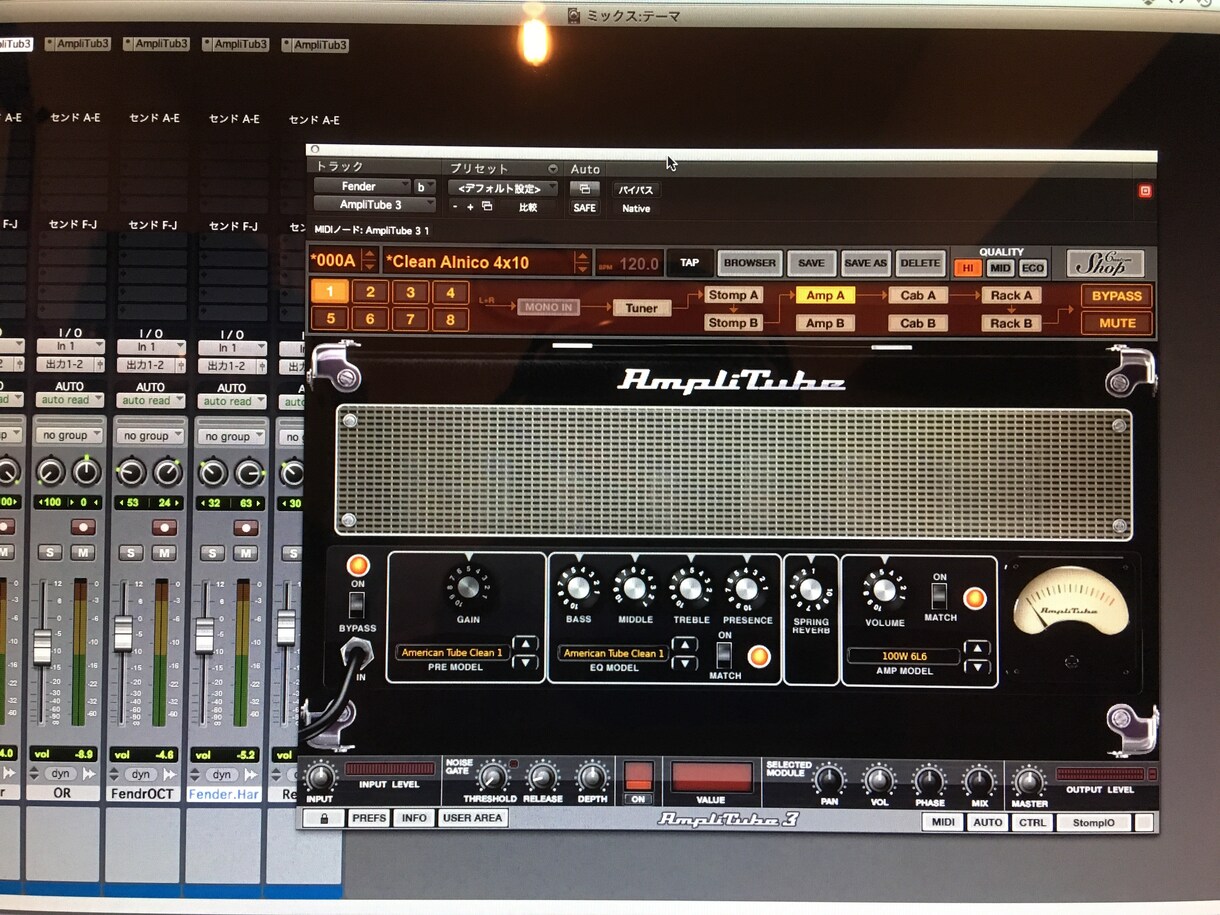Open the preset BROWSER

750,263
